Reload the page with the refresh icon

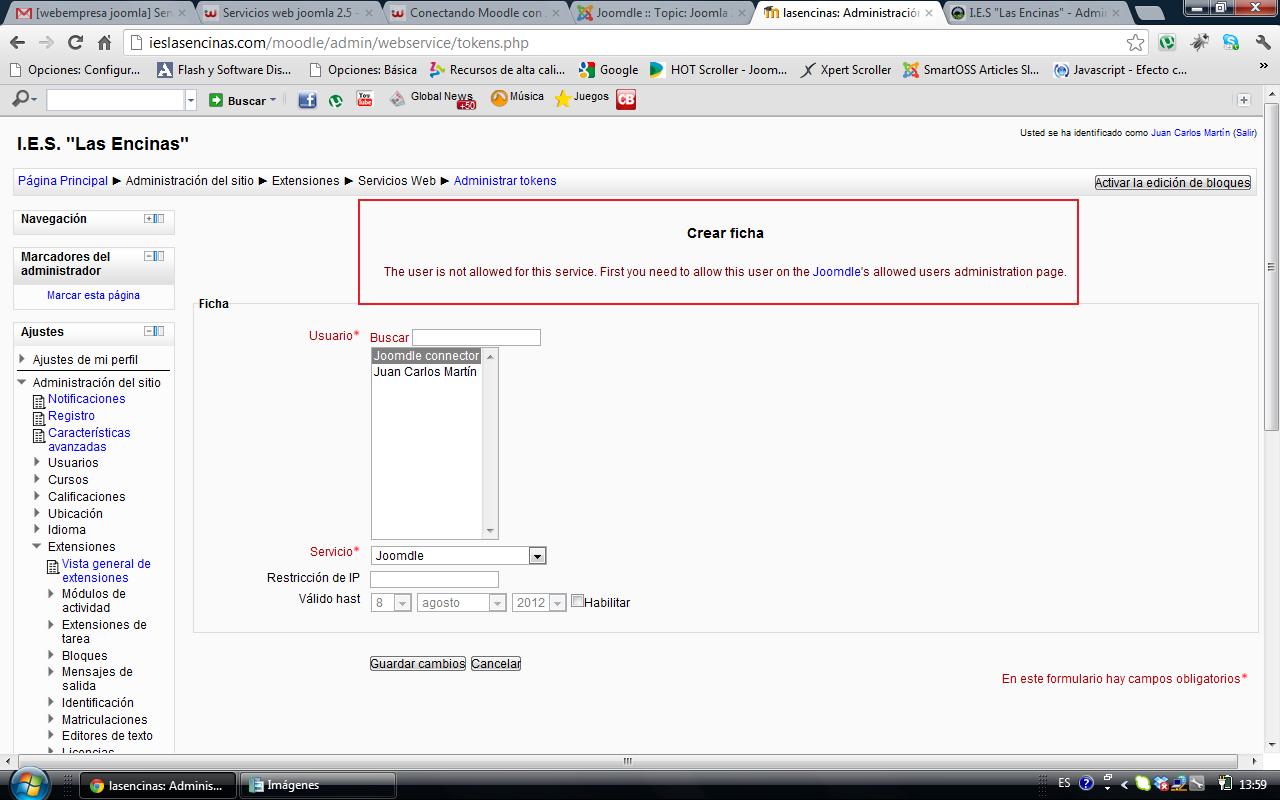(x=75, y=43)
